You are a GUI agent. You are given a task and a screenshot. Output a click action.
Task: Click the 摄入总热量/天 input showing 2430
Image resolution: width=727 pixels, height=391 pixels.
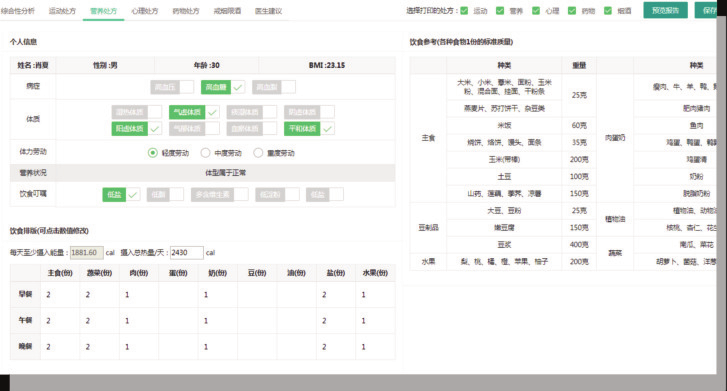[x=186, y=252]
